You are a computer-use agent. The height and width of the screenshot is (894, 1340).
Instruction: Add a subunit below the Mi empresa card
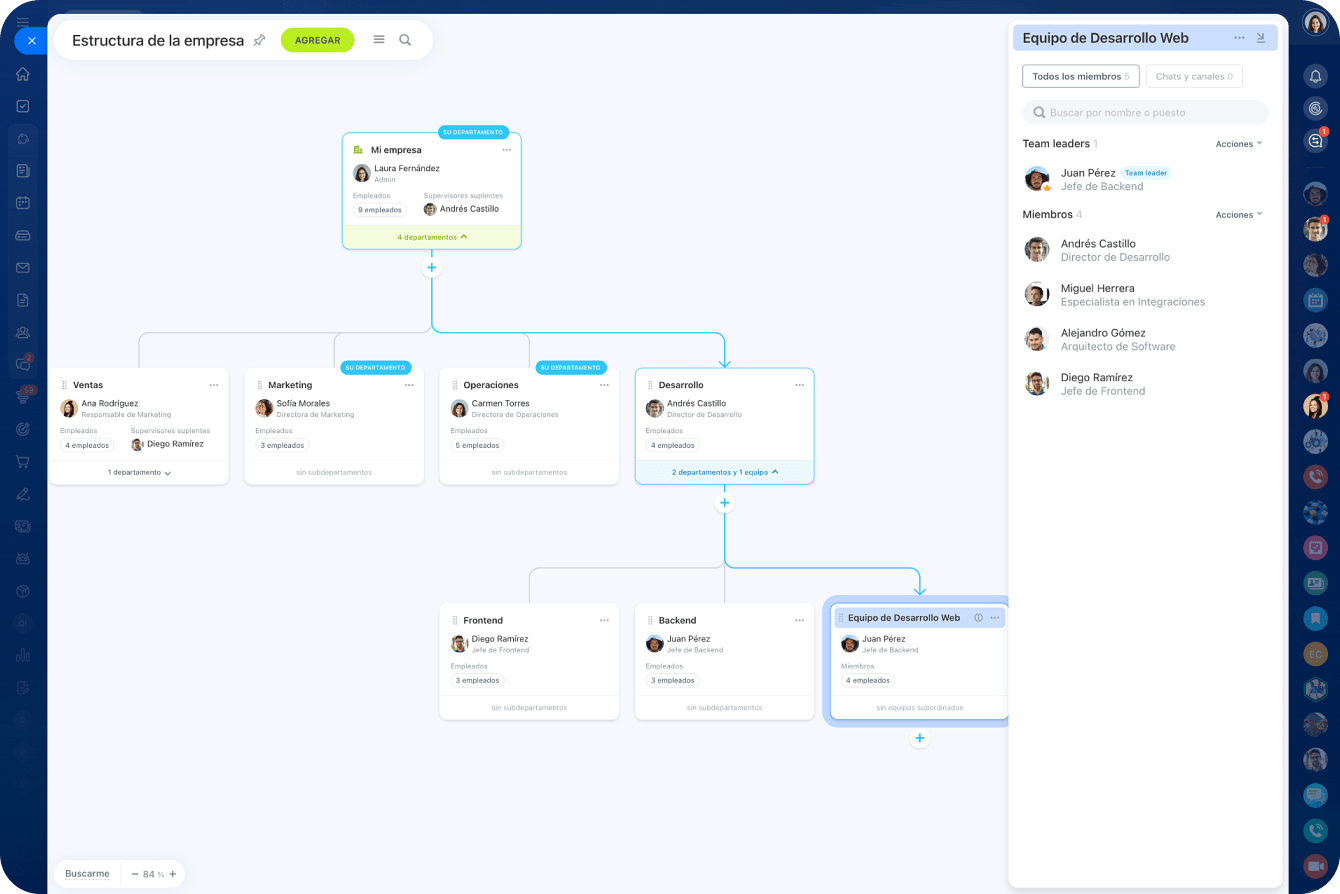point(432,268)
